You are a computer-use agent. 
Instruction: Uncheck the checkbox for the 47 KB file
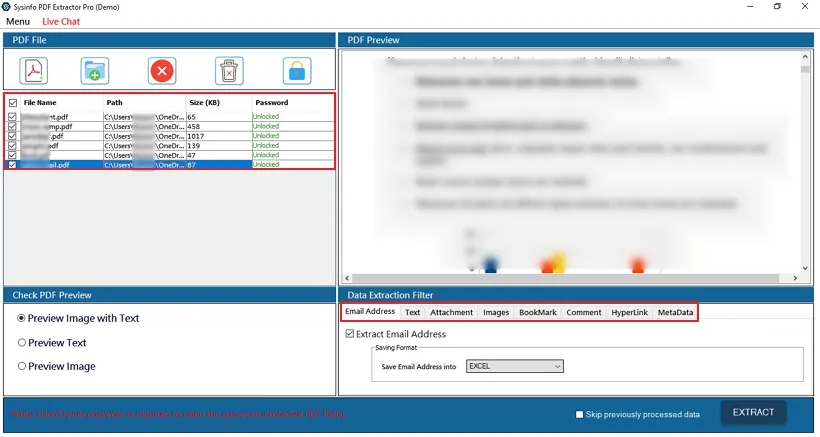pos(13,155)
